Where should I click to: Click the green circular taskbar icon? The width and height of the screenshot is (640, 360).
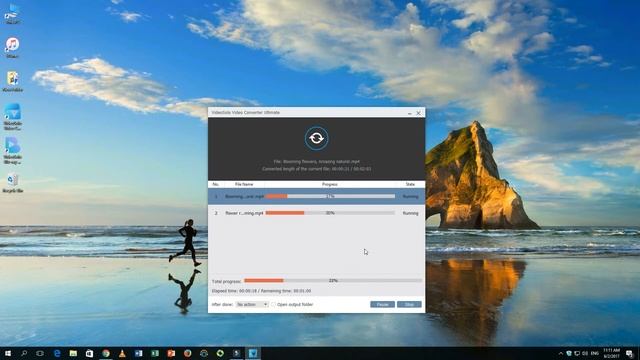click(220, 353)
